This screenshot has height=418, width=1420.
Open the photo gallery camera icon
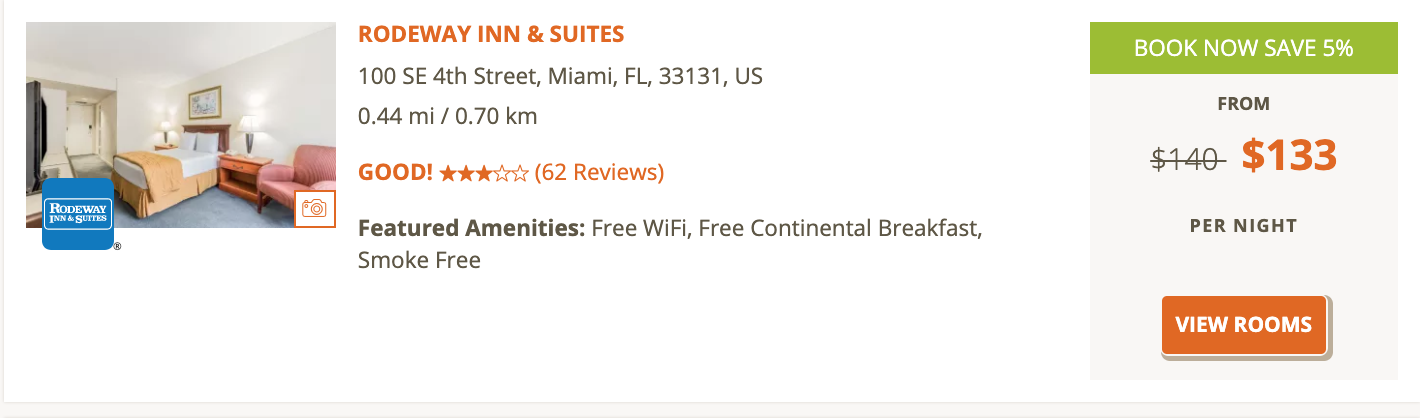click(315, 208)
